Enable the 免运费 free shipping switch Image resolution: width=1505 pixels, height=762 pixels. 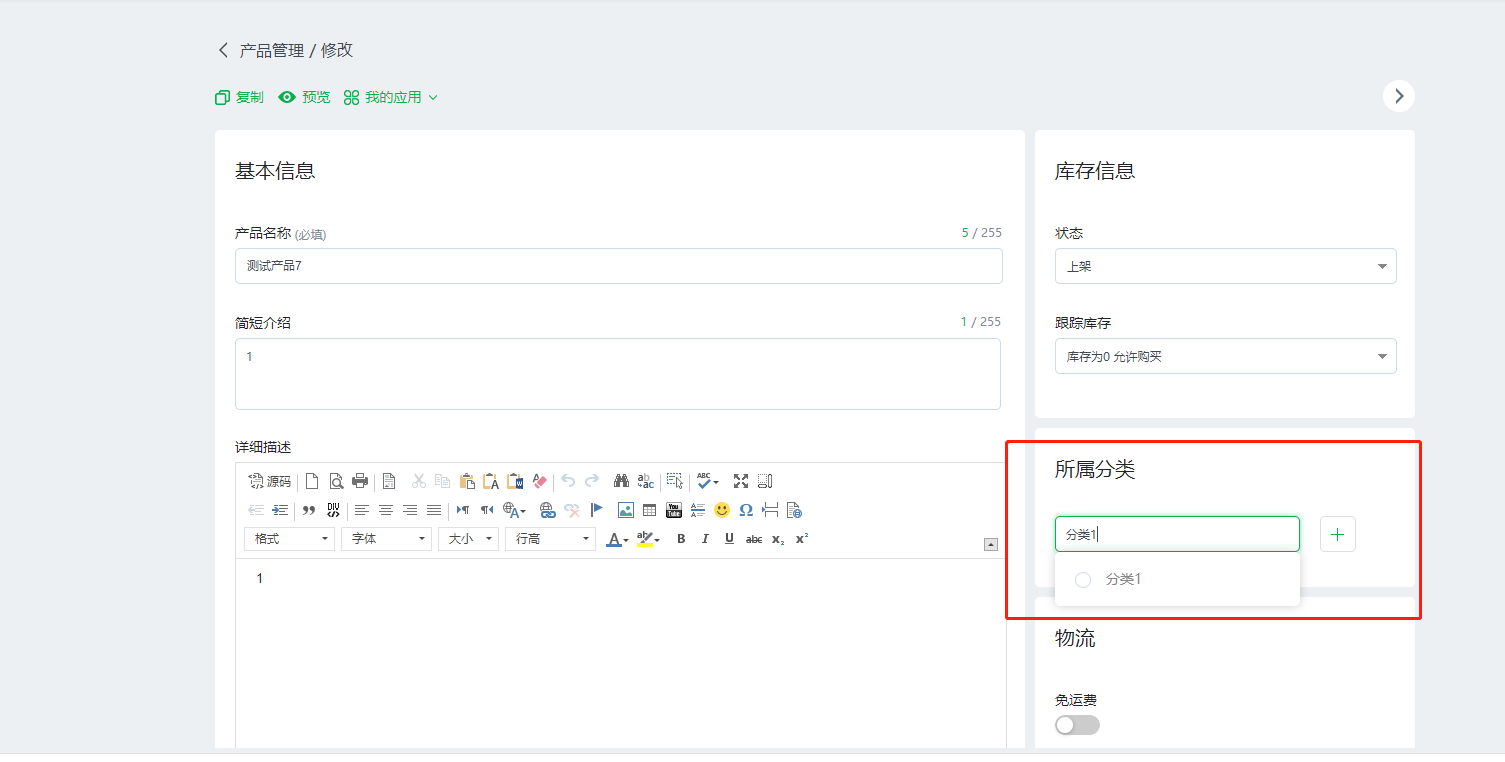[x=1077, y=725]
